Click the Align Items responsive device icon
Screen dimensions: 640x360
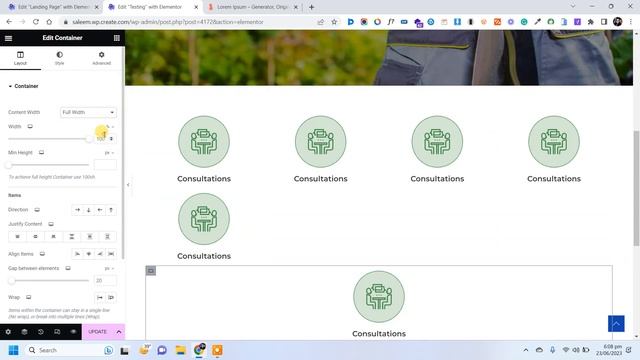tap(42, 254)
